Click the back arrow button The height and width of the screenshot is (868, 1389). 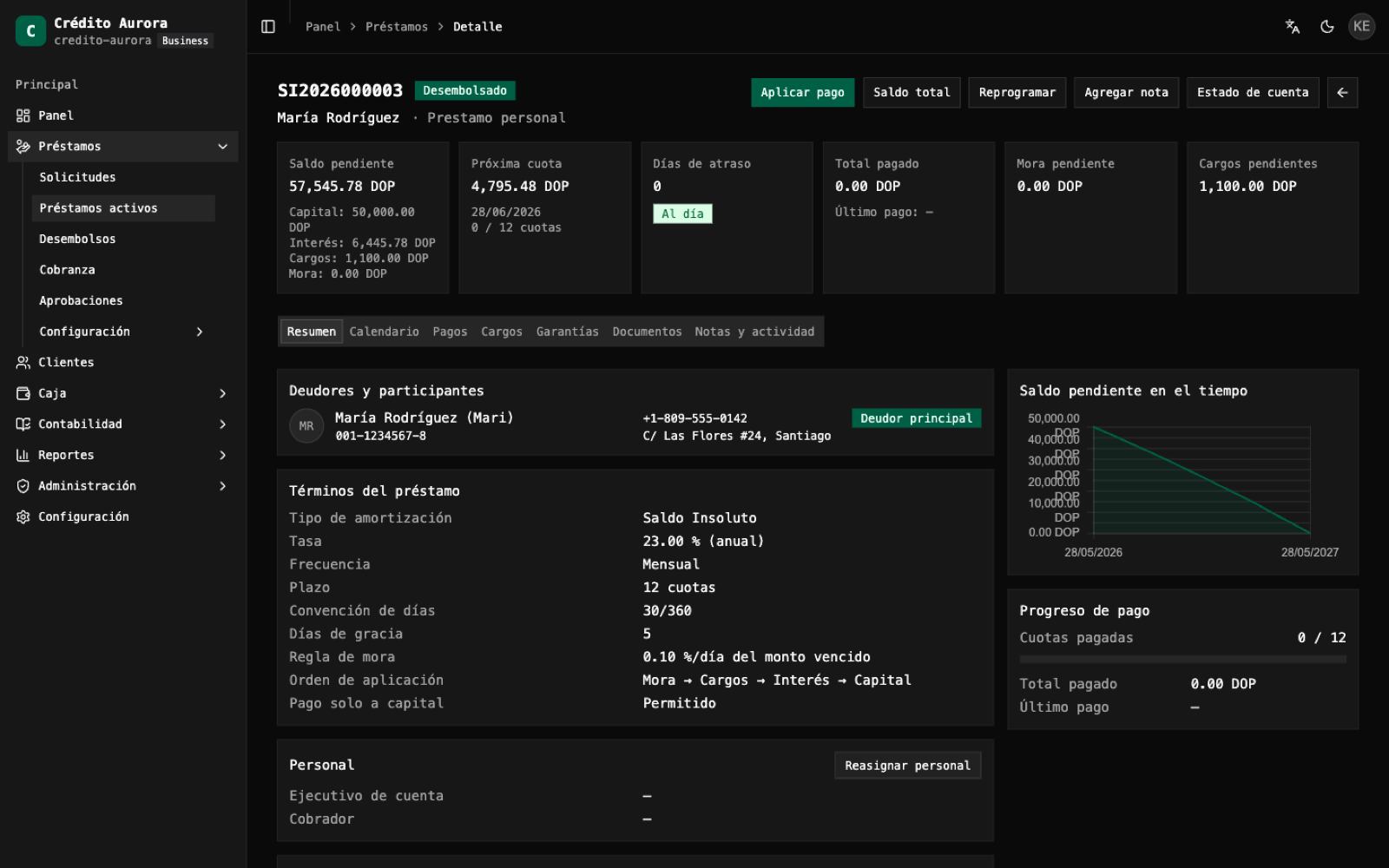click(x=1342, y=93)
